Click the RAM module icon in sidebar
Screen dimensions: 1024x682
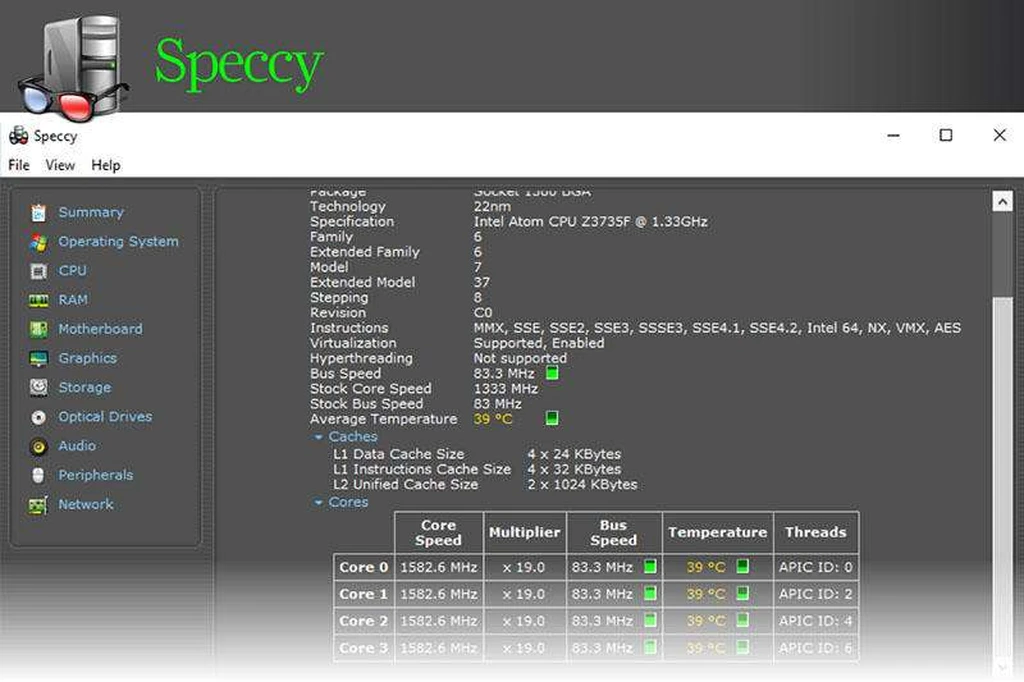(39, 300)
